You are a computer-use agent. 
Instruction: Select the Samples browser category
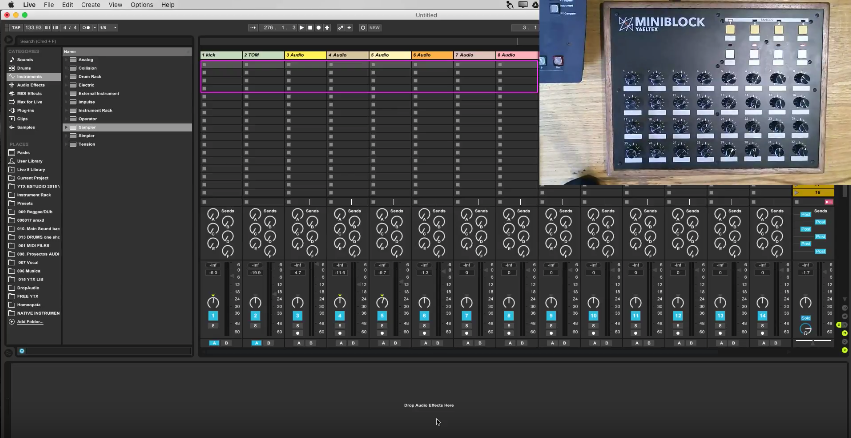(25, 127)
